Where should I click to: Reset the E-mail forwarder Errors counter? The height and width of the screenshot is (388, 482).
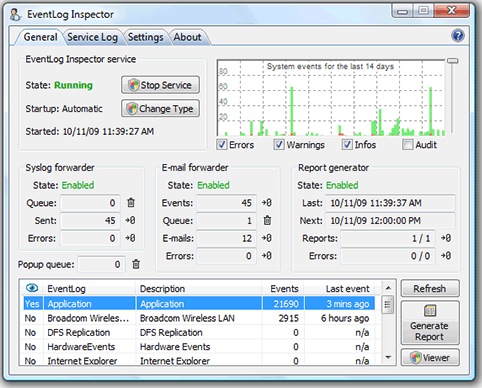[267, 256]
